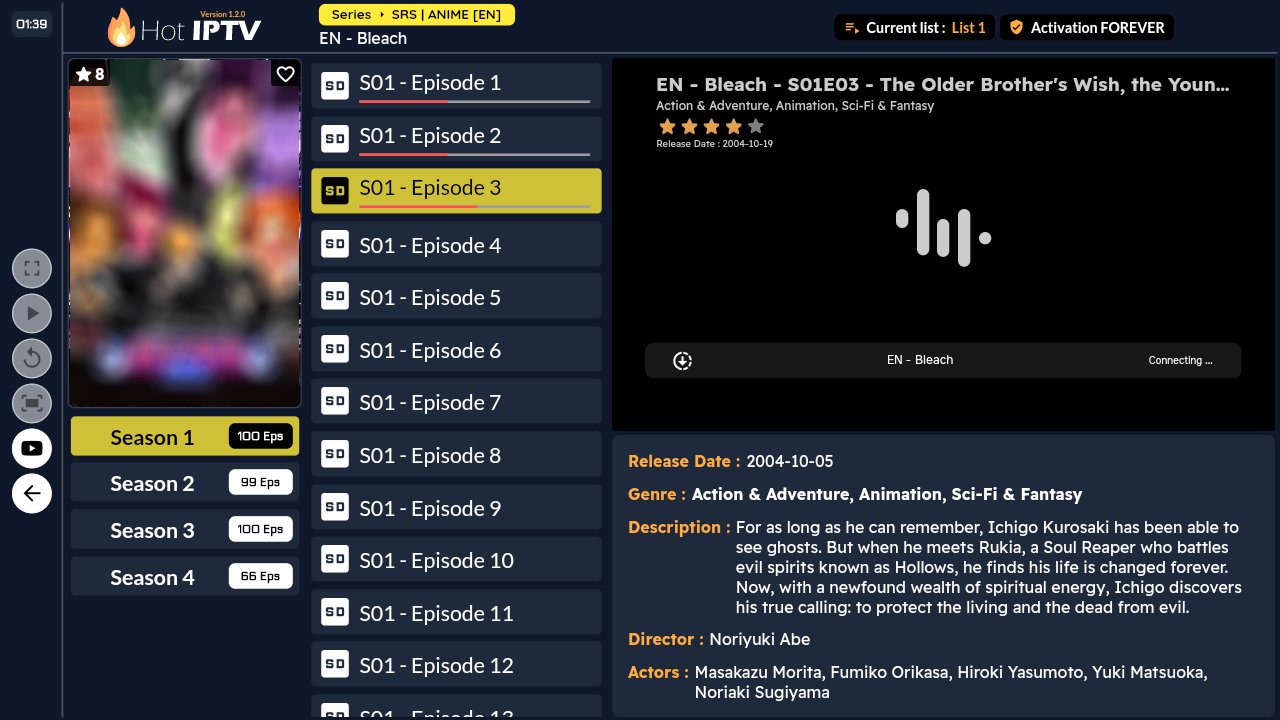Switch to Season 4
This screenshot has height=720, width=1280.
tap(185, 577)
